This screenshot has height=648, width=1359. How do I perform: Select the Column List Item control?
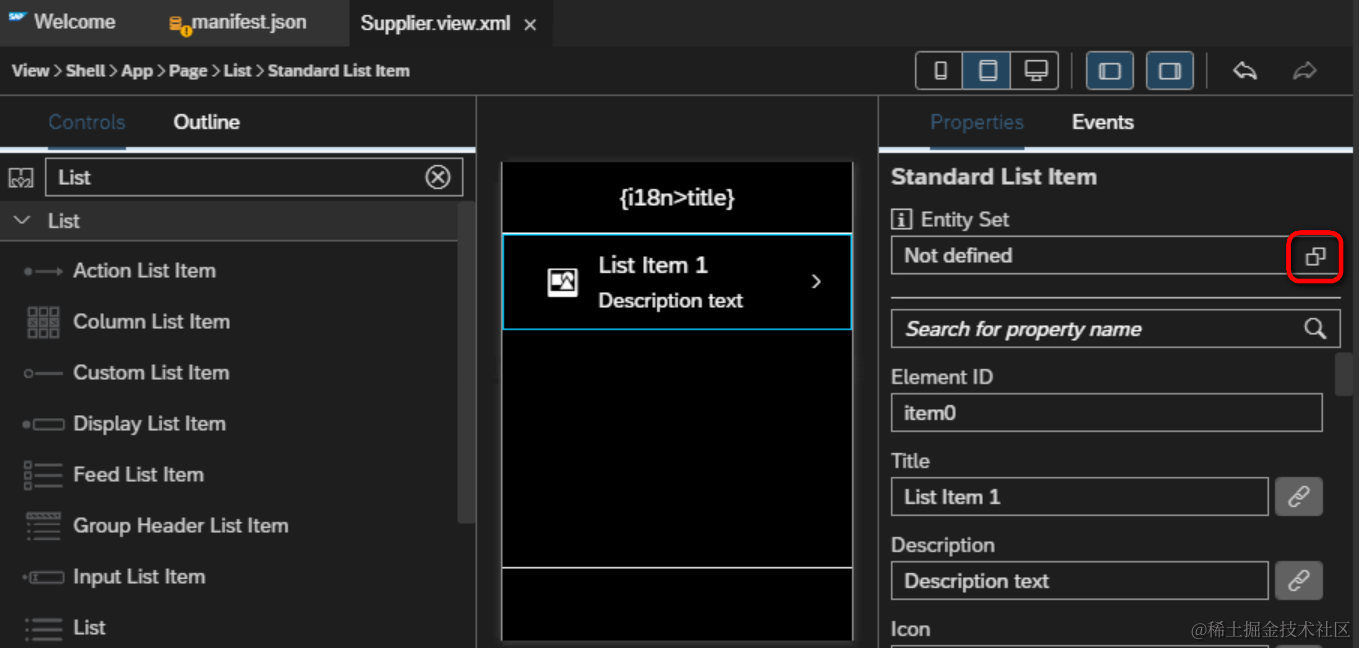coord(151,322)
